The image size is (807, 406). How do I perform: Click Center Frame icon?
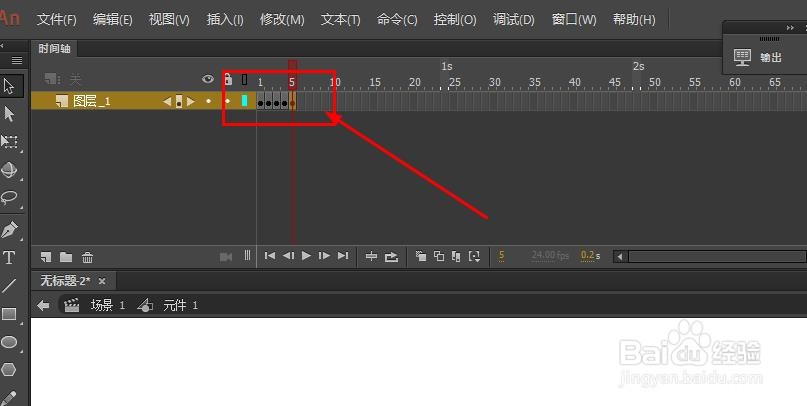(x=371, y=256)
